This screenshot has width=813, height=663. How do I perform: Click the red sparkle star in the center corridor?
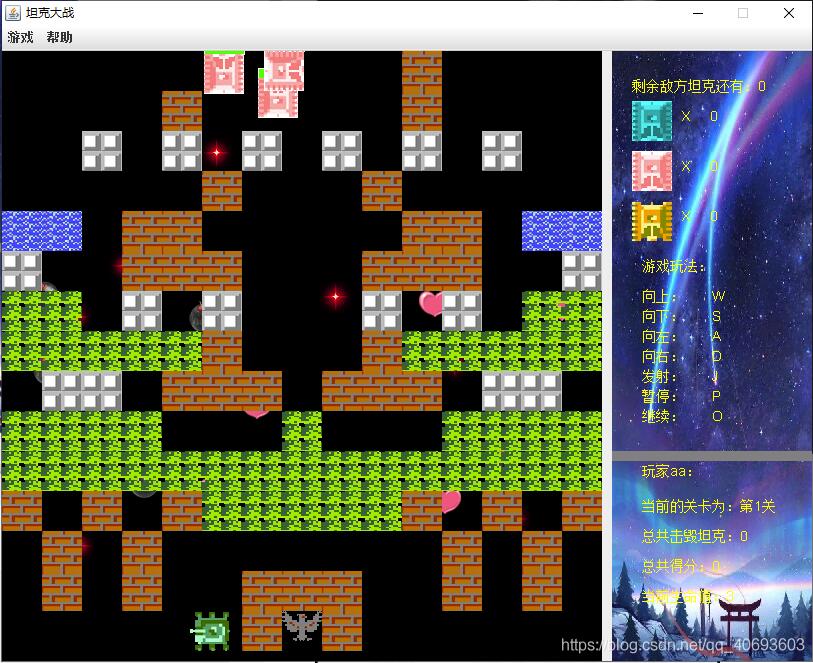tap(335, 297)
